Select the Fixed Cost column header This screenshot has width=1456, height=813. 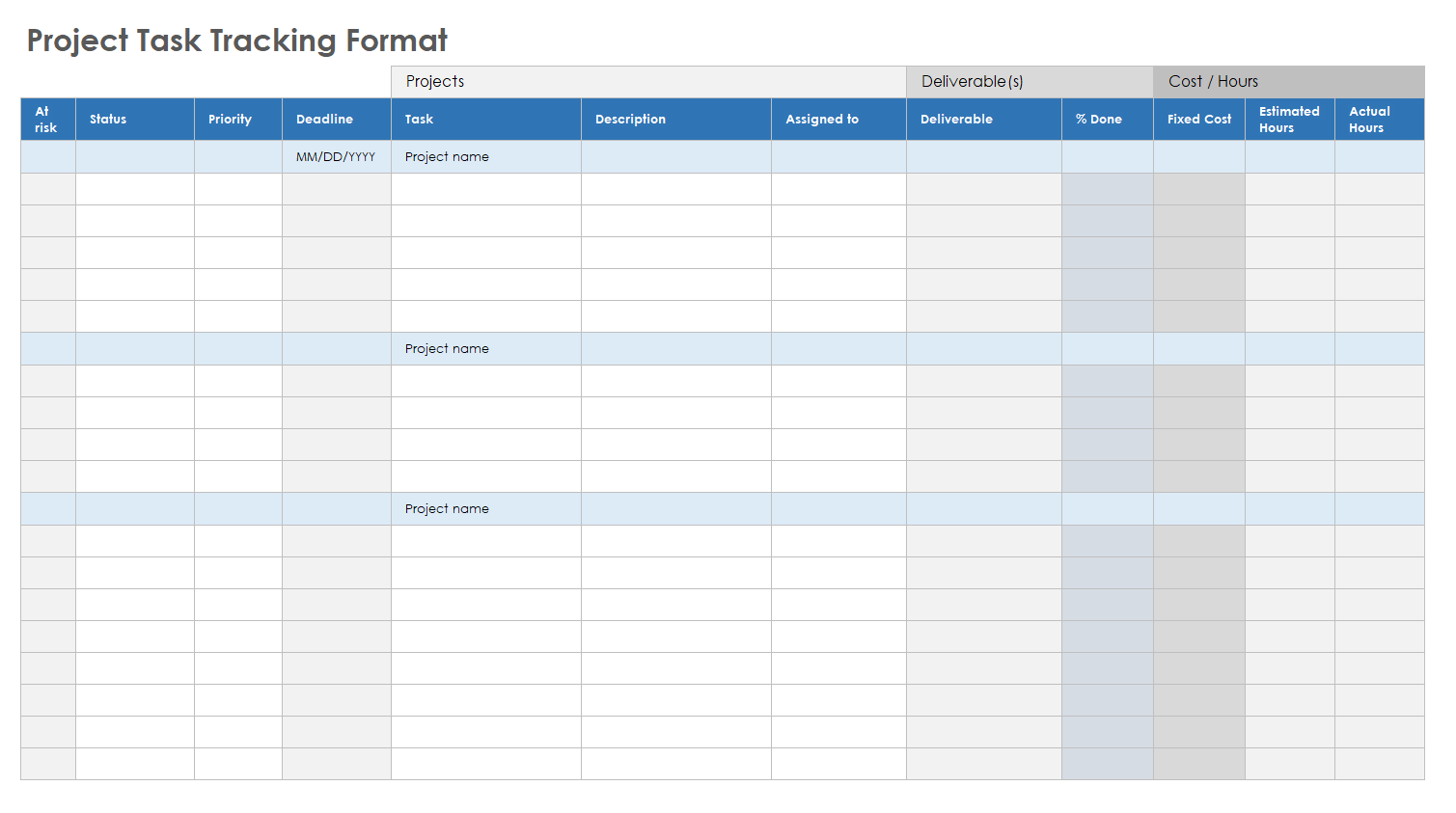pyautogui.click(x=1198, y=120)
